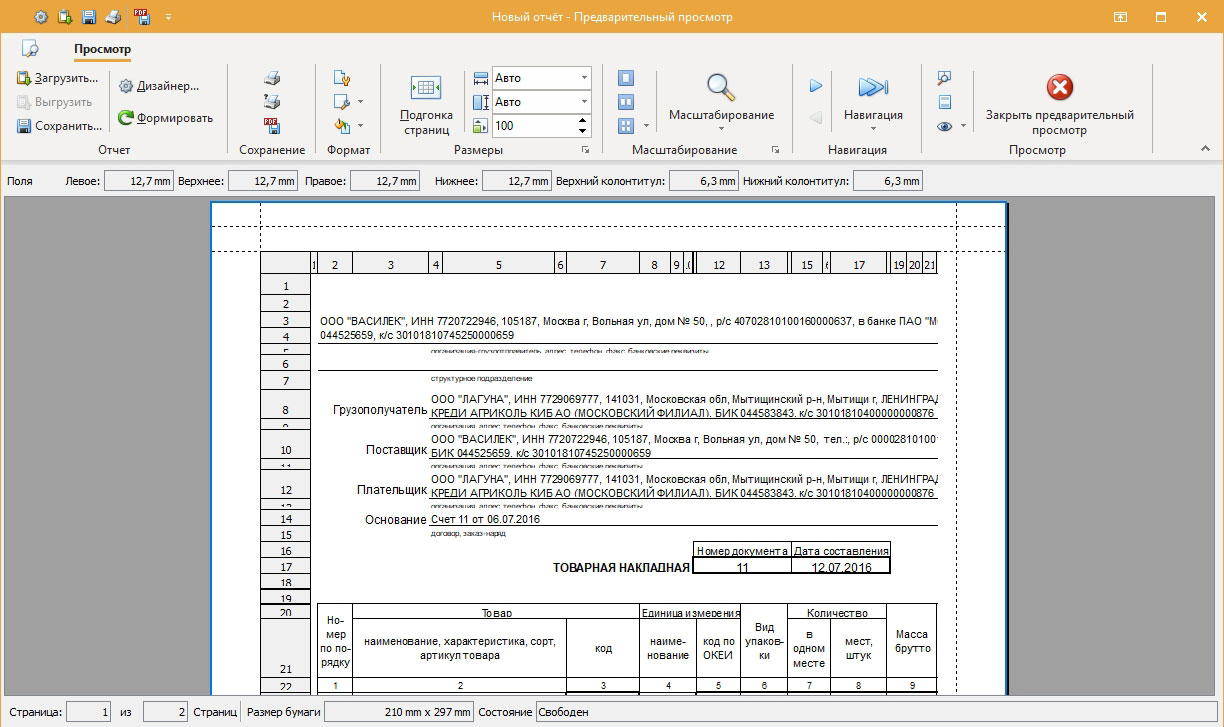Click the Загрузить... button

(57, 78)
